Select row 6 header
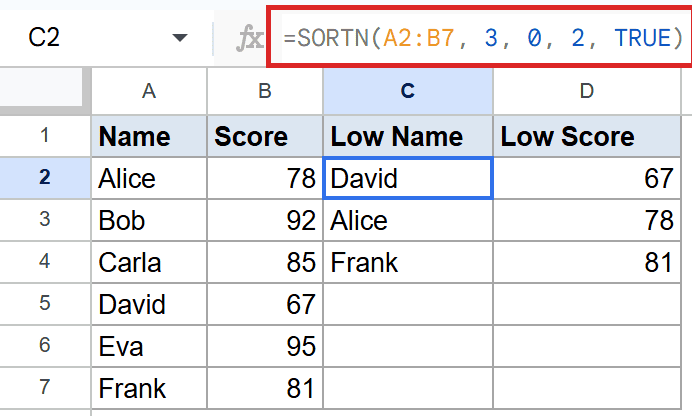The width and height of the screenshot is (692, 416). point(45,345)
